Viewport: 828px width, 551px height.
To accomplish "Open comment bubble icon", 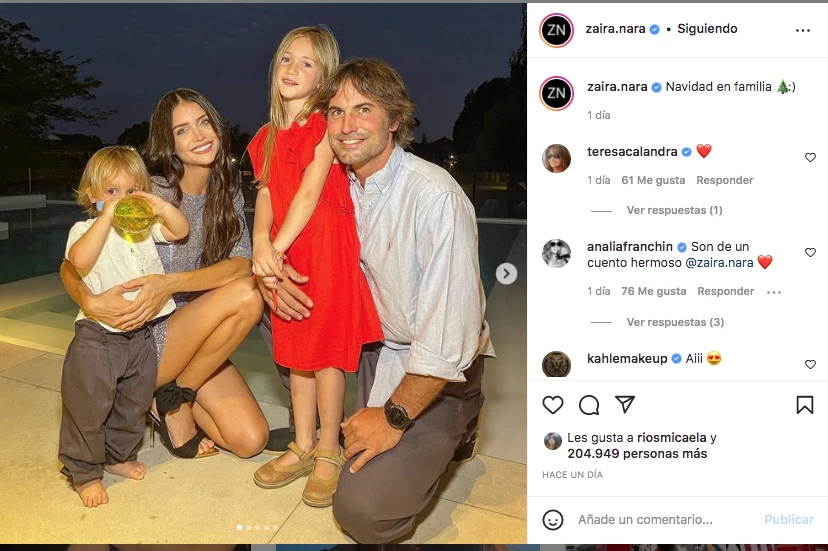I will coord(589,405).
